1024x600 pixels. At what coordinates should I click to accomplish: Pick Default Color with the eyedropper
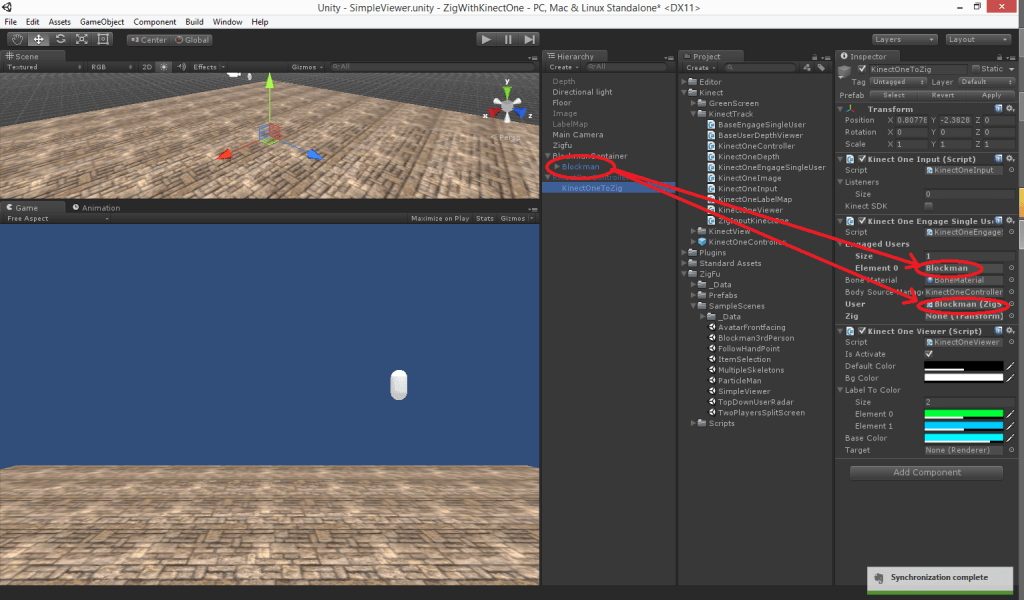[1011, 366]
